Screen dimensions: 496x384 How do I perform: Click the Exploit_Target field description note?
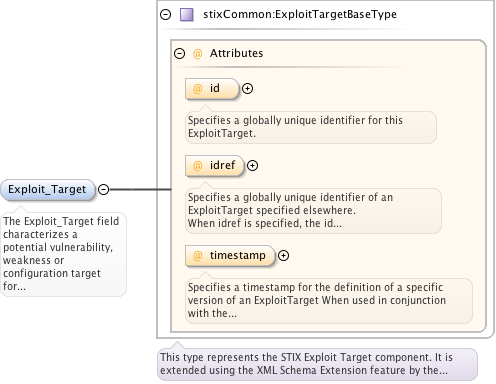pyautogui.click(x=63, y=254)
